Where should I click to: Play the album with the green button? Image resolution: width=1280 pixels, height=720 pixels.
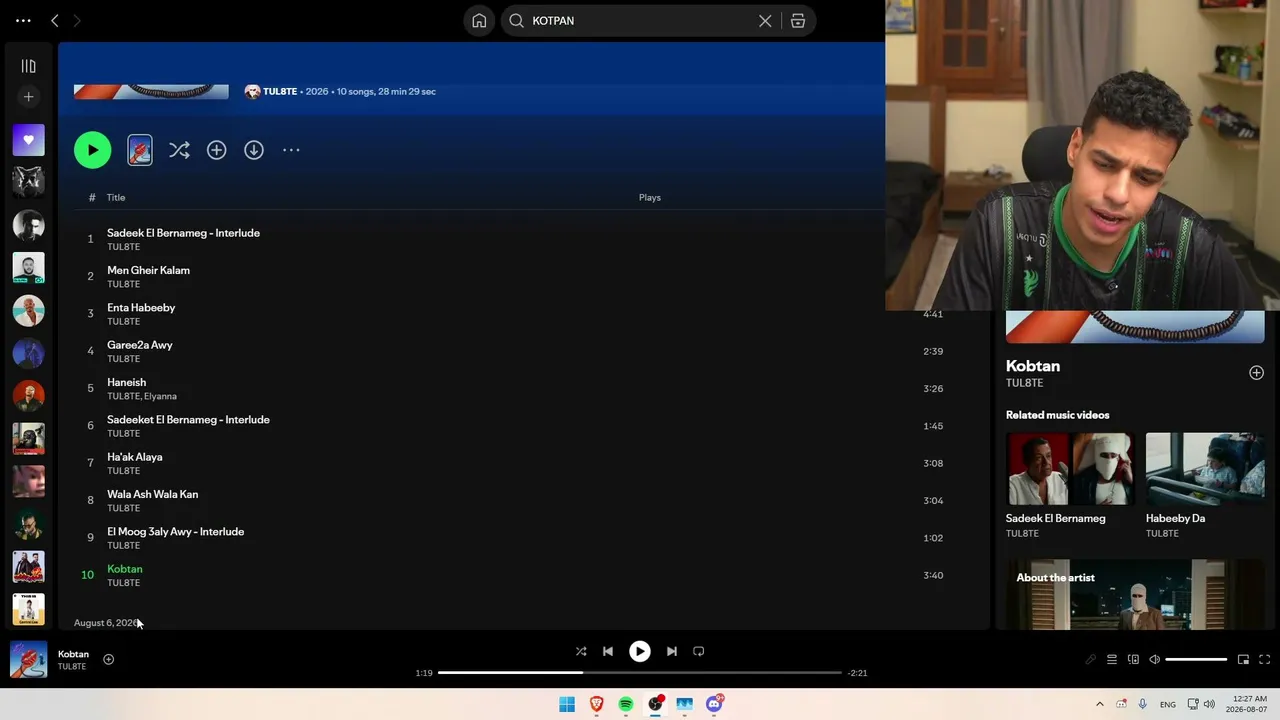click(x=92, y=150)
